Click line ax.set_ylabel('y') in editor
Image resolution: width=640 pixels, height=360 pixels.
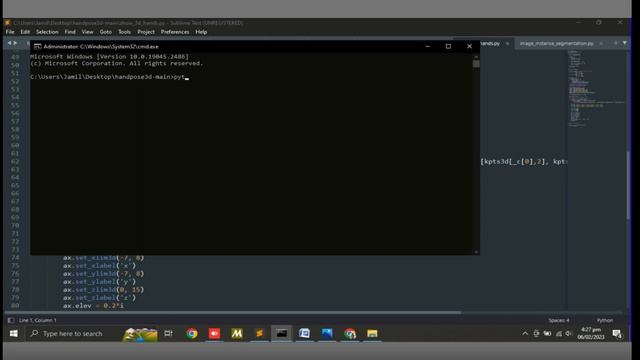tap(100, 282)
